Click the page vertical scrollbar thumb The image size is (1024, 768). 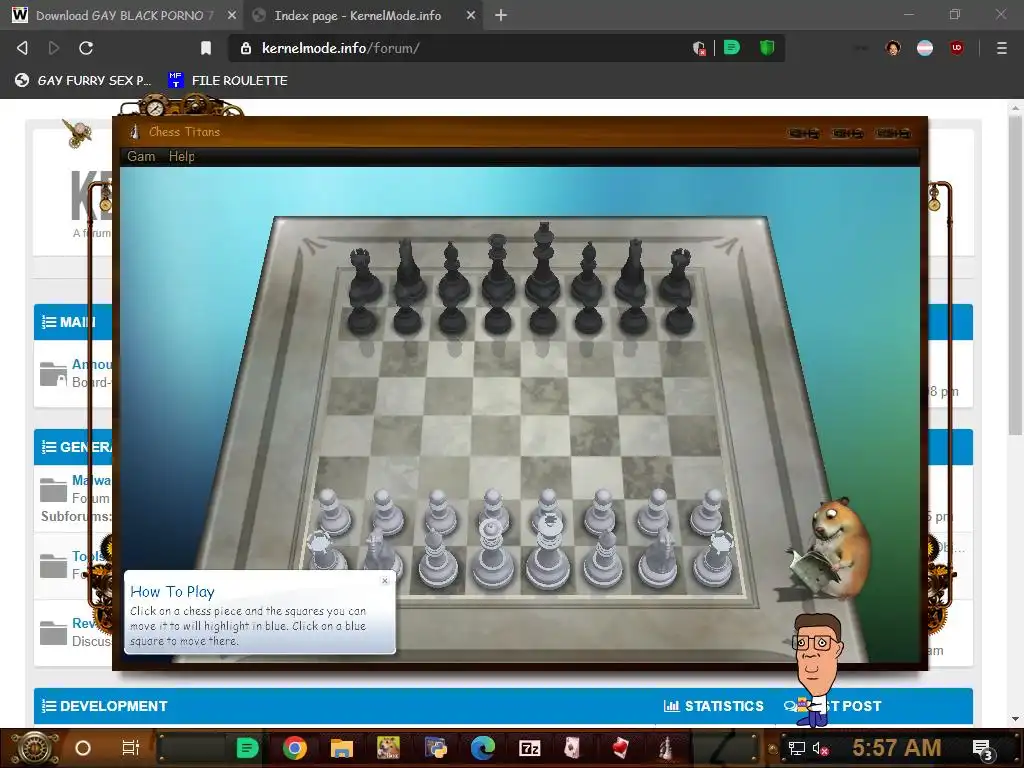click(1015, 274)
